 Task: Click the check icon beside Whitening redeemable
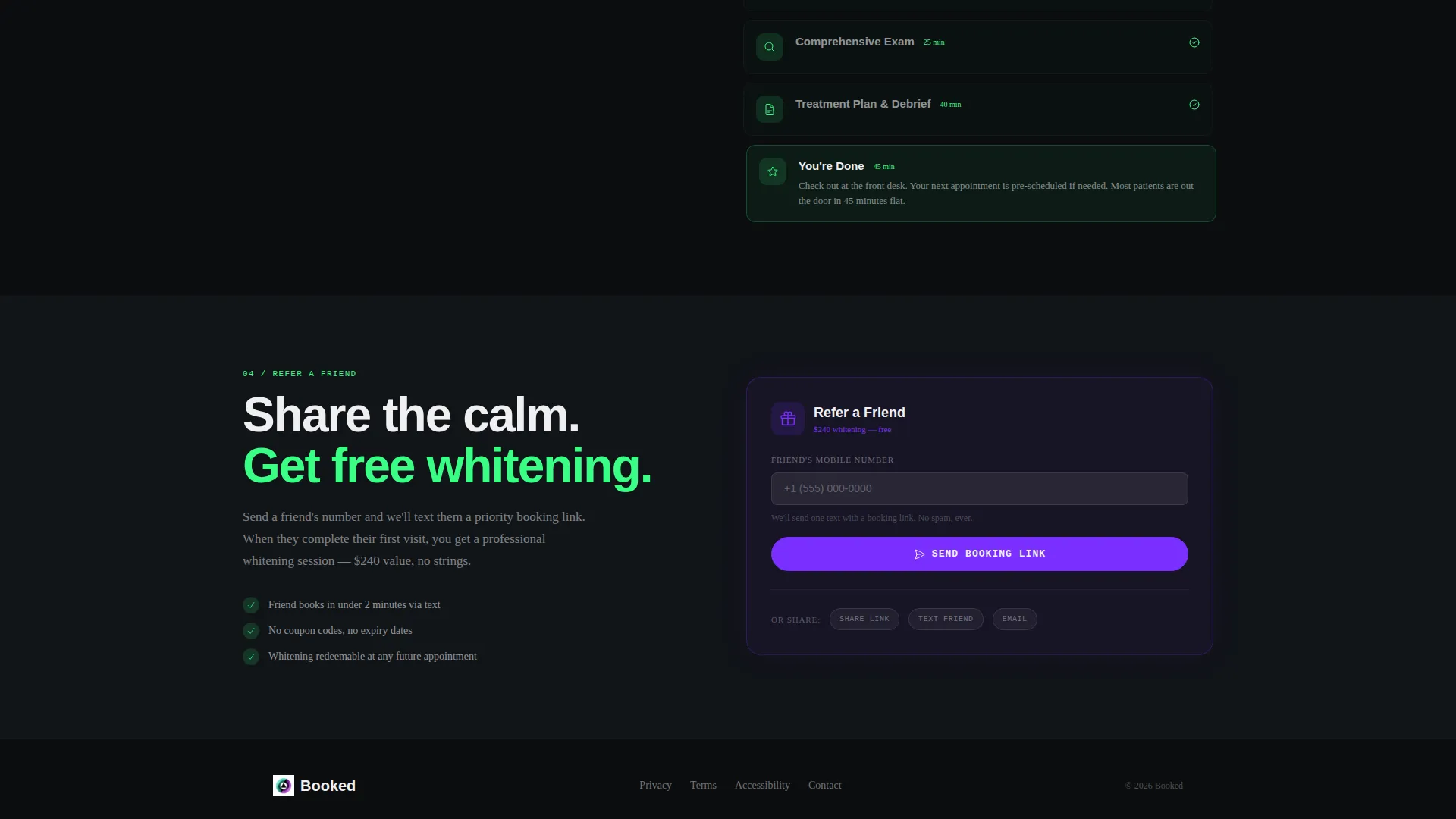pos(251,657)
